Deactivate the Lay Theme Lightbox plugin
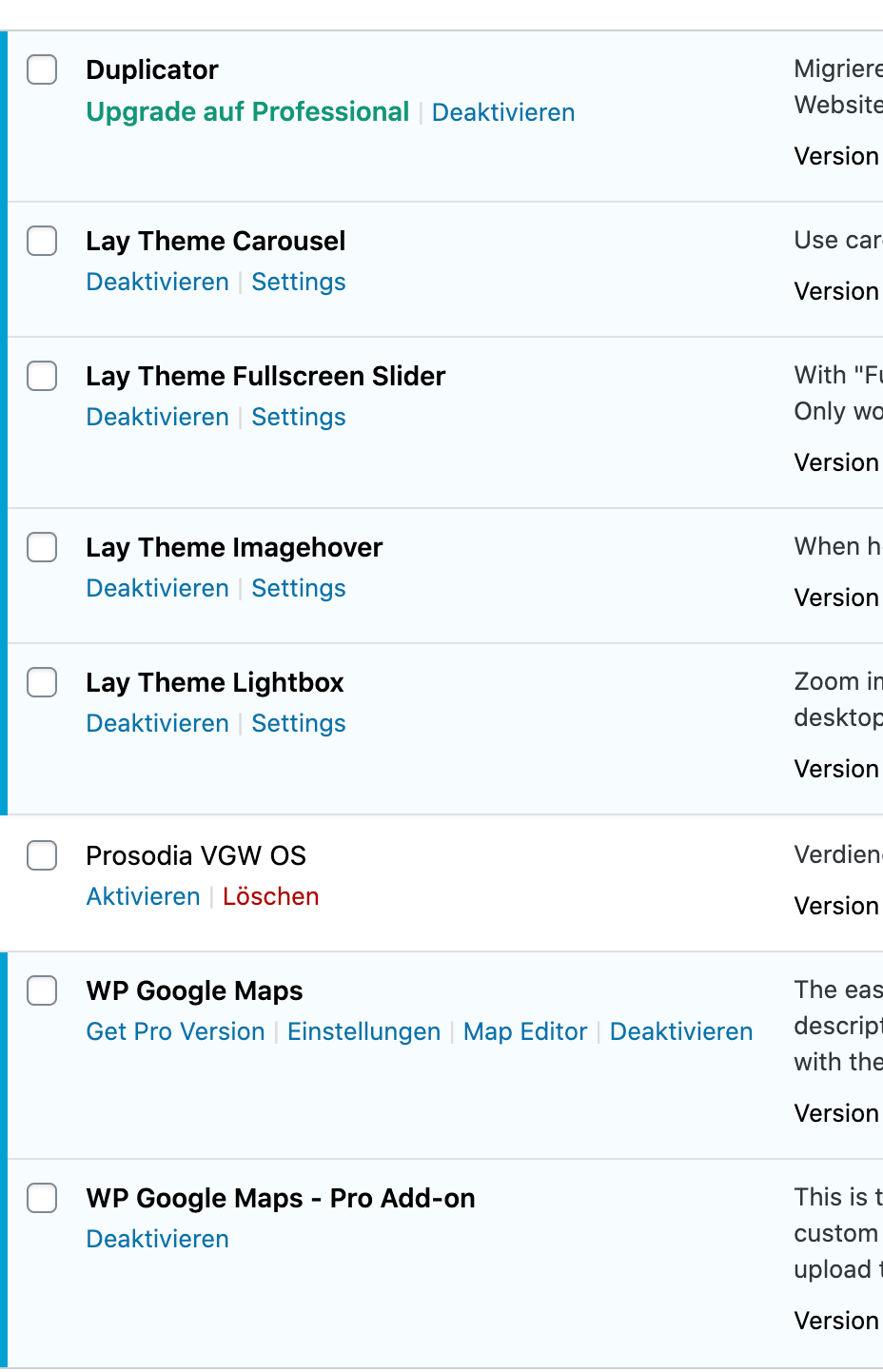This screenshot has width=883, height=1372. [x=157, y=723]
